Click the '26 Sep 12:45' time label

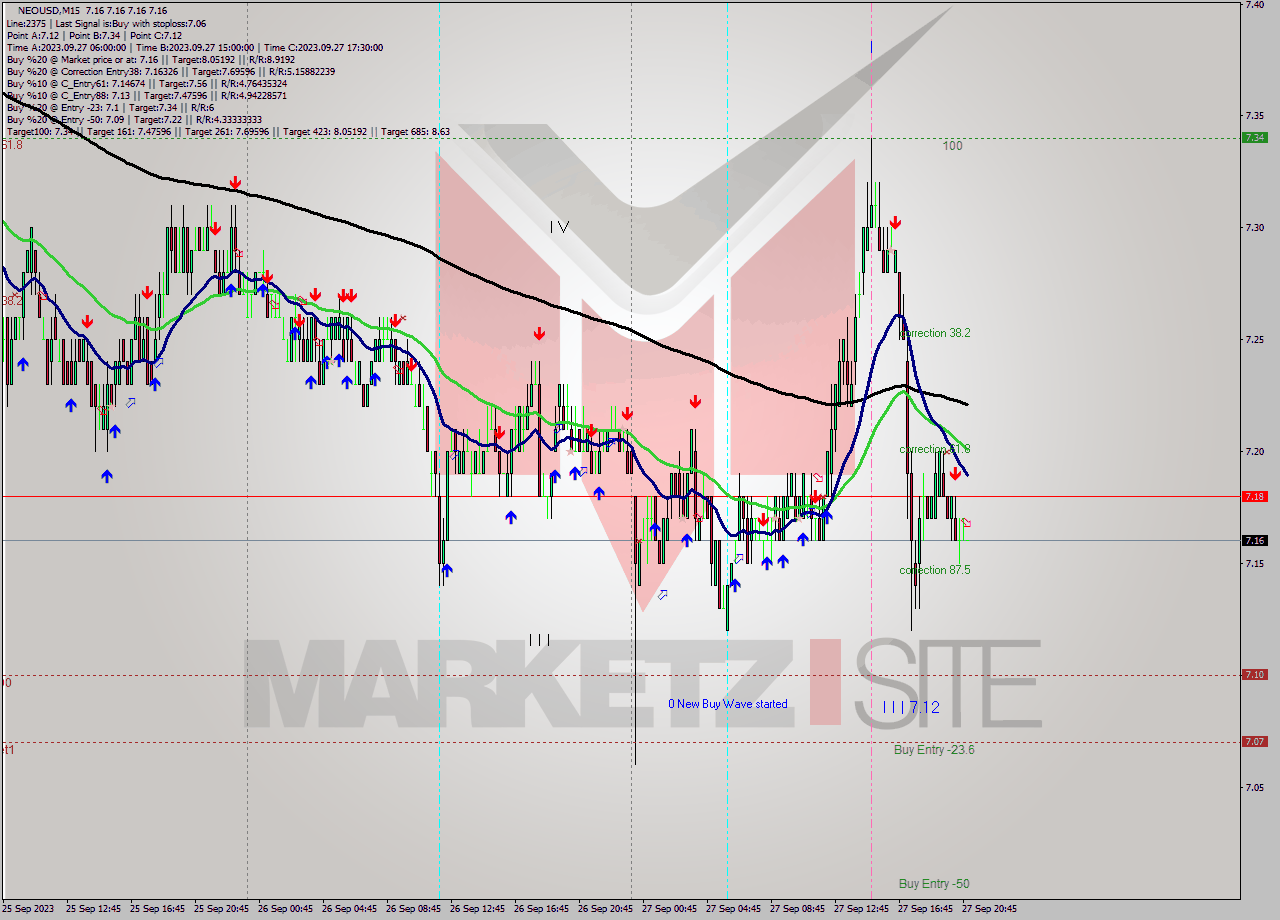coord(478,909)
